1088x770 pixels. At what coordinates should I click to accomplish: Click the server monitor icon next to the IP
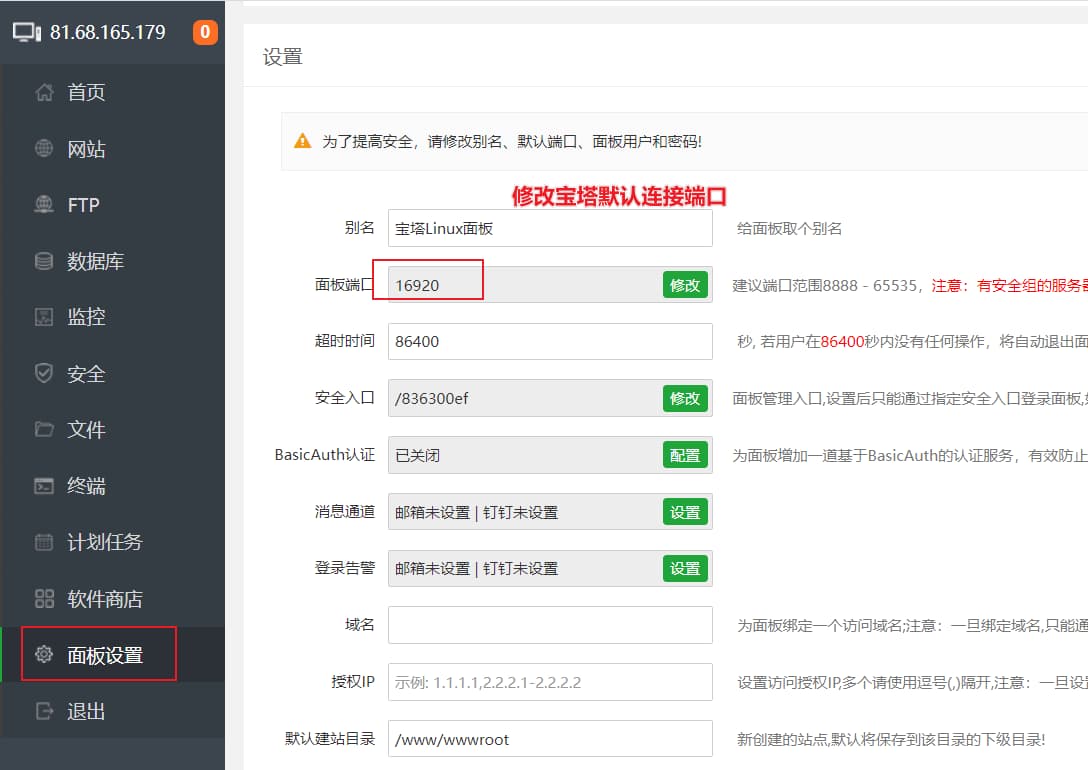tap(27, 32)
